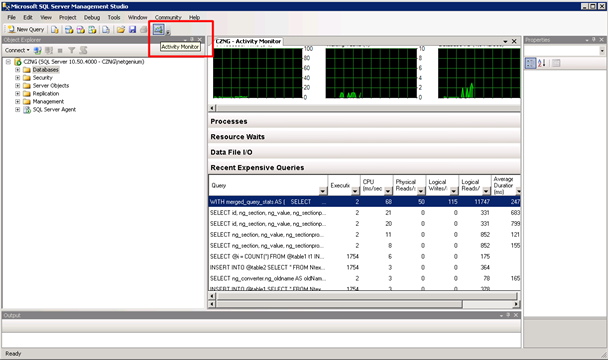608x360 pixels.
Task: Click the Analysis Services MDX Query icon
Action: (69, 29)
